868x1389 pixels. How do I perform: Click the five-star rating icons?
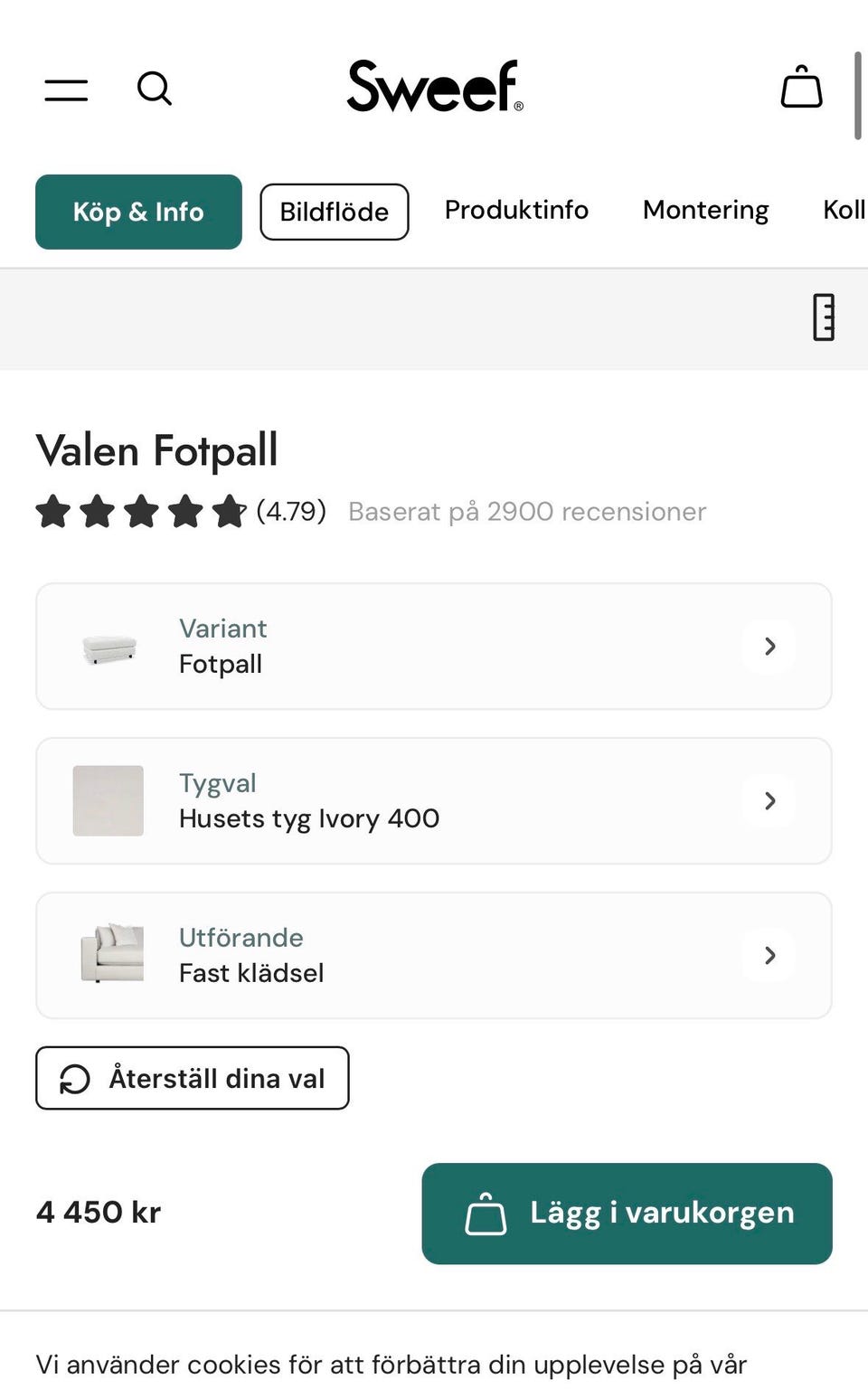140,512
